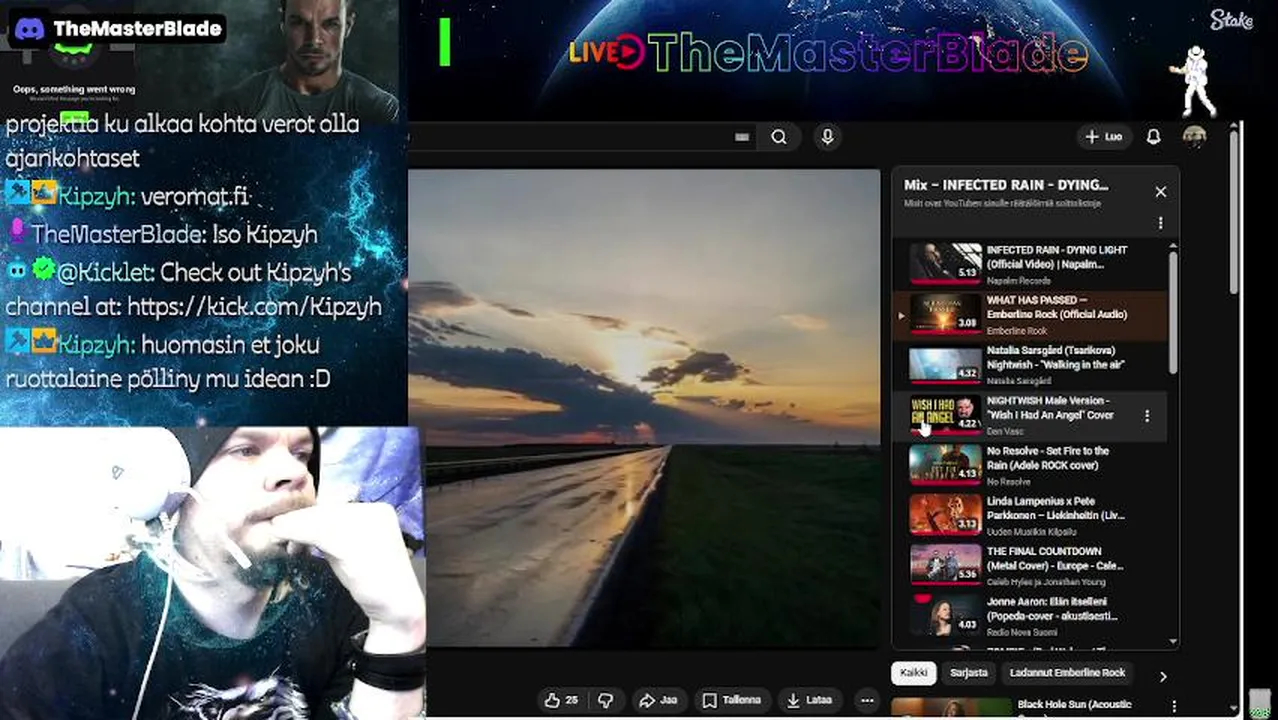Click the LIVE play icon in the banner
Image resolution: width=1278 pixels, height=720 pixels.
coord(627,52)
